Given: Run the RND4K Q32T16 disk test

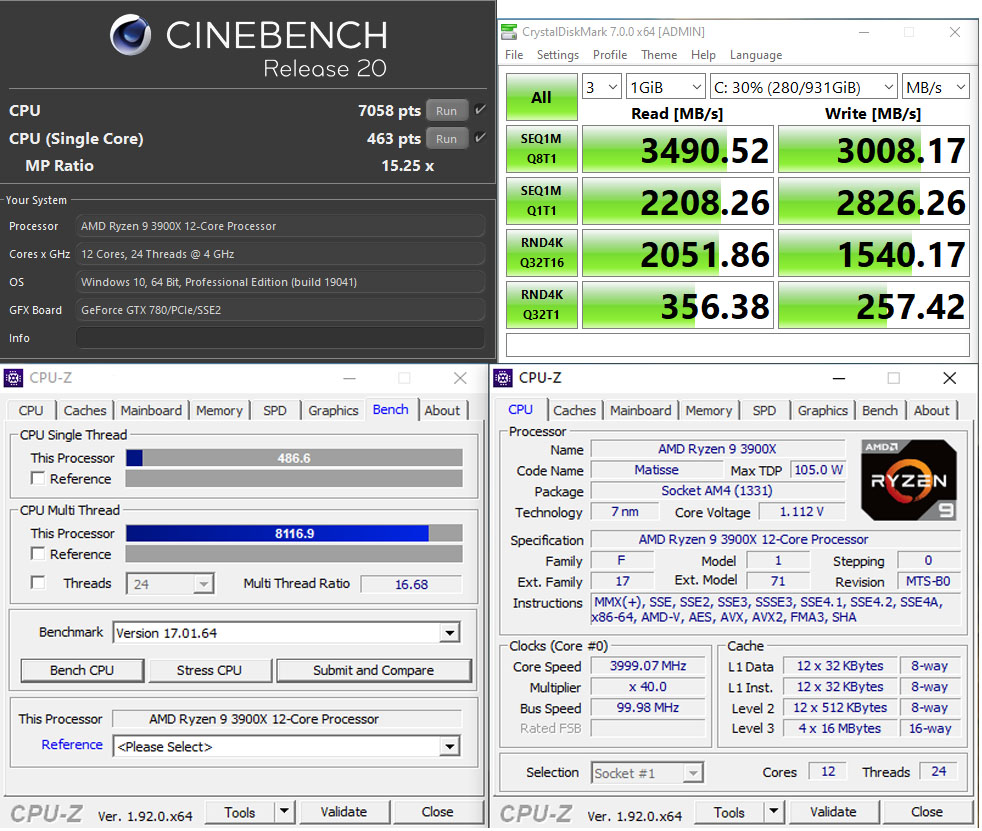Looking at the screenshot, I should (x=541, y=254).
